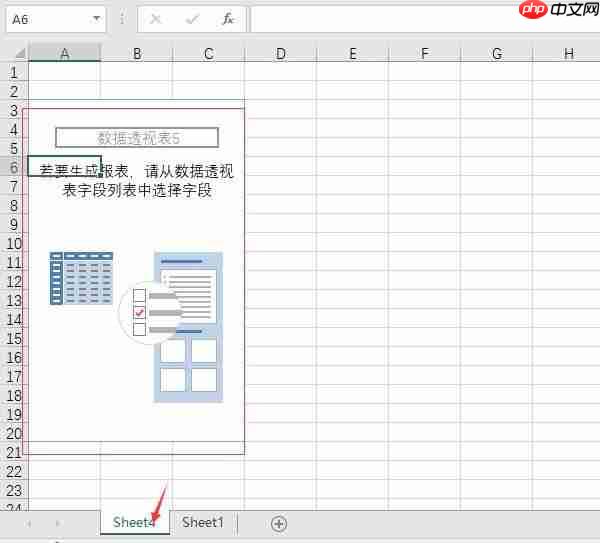600x543 pixels.
Task: Select column E header
Action: pyautogui.click(x=352, y=53)
